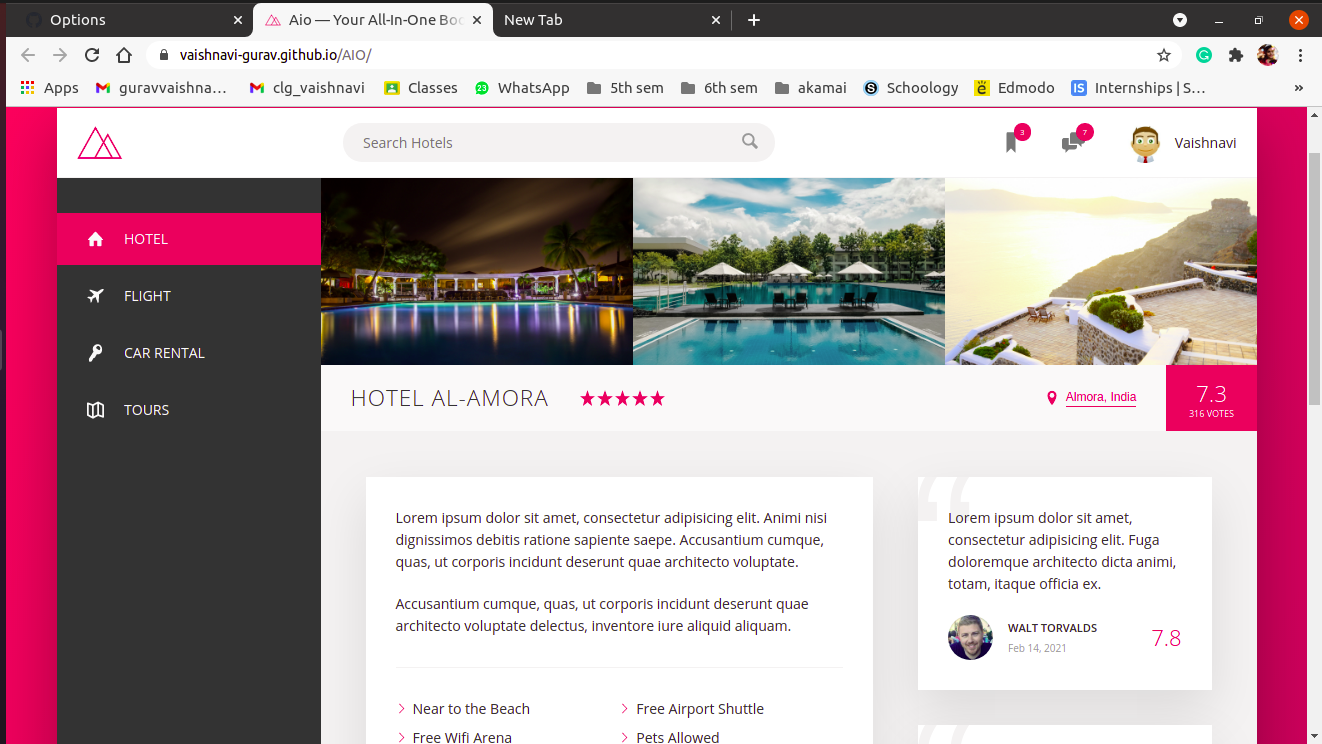The image size is (1322, 744).
Task: Toggle the bookmark star in address bar
Action: (x=1163, y=55)
